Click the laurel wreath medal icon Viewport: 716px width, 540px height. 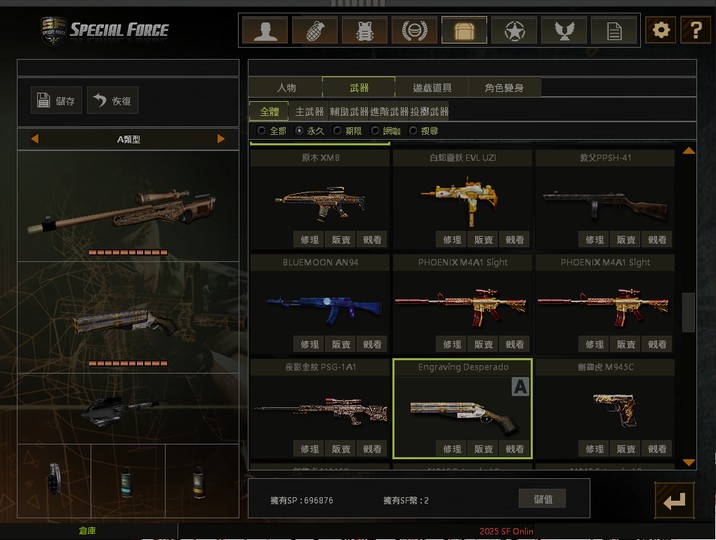(414, 30)
